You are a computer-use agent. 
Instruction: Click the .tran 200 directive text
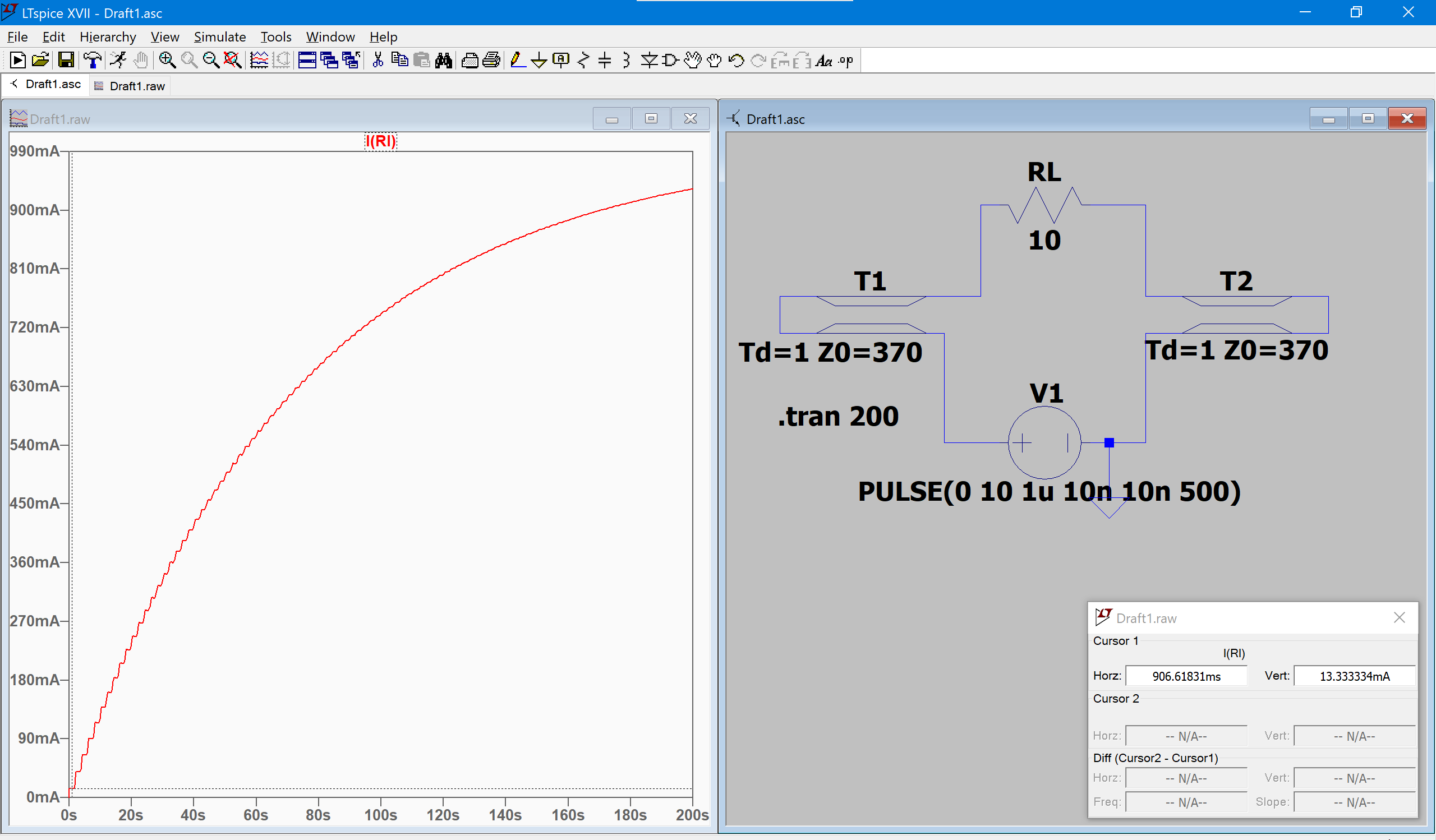click(x=838, y=416)
